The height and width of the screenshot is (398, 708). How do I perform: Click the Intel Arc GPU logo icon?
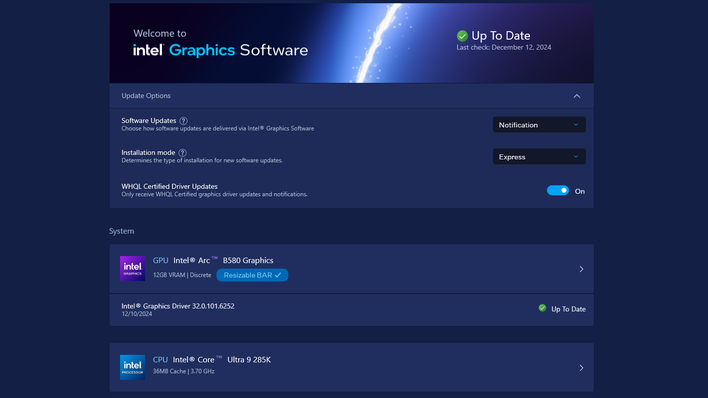click(x=132, y=268)
